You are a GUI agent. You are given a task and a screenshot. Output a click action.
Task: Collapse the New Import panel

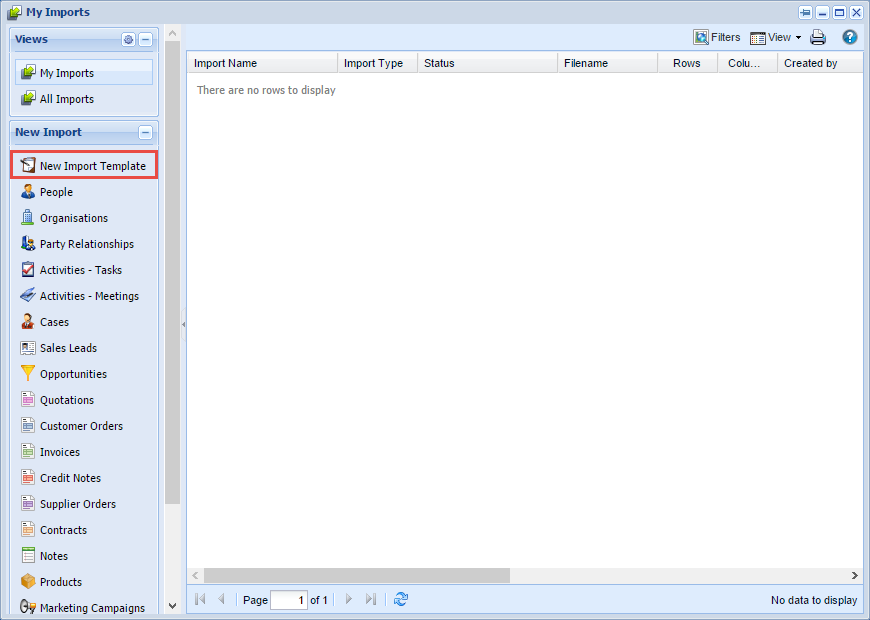[x=145, y=133]
